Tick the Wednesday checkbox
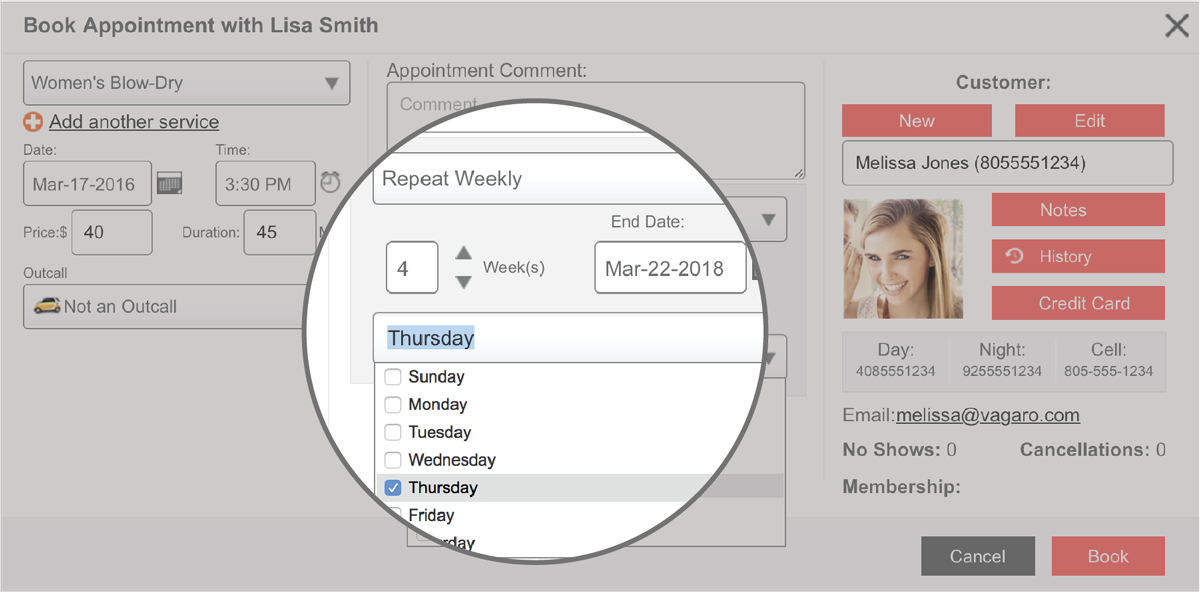The height and width of the screenshot is (592, 1200). coord(393,460)
